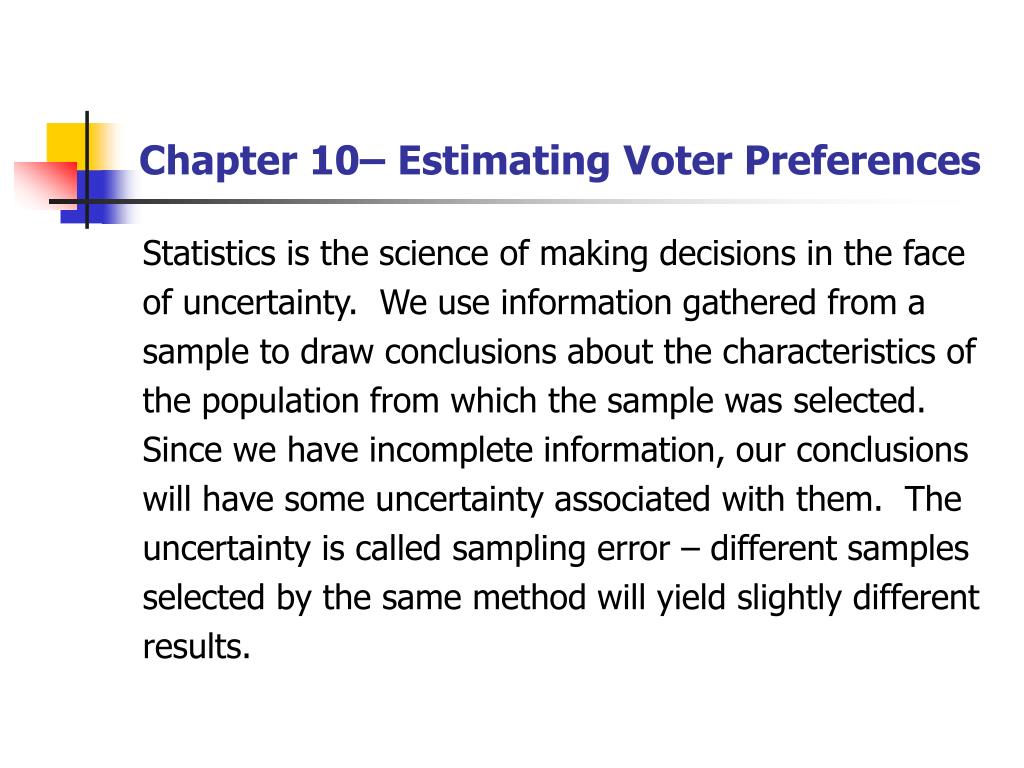Click the word 'uncertainty.' on the second line
1024x768 pixels.
coord(270,304)
